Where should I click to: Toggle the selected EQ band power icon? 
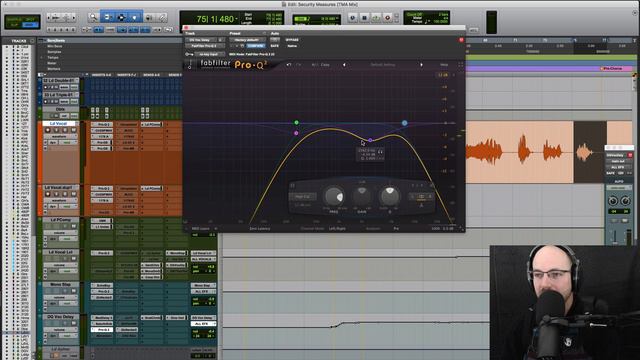pyautogui.click(x=292, y=185)
